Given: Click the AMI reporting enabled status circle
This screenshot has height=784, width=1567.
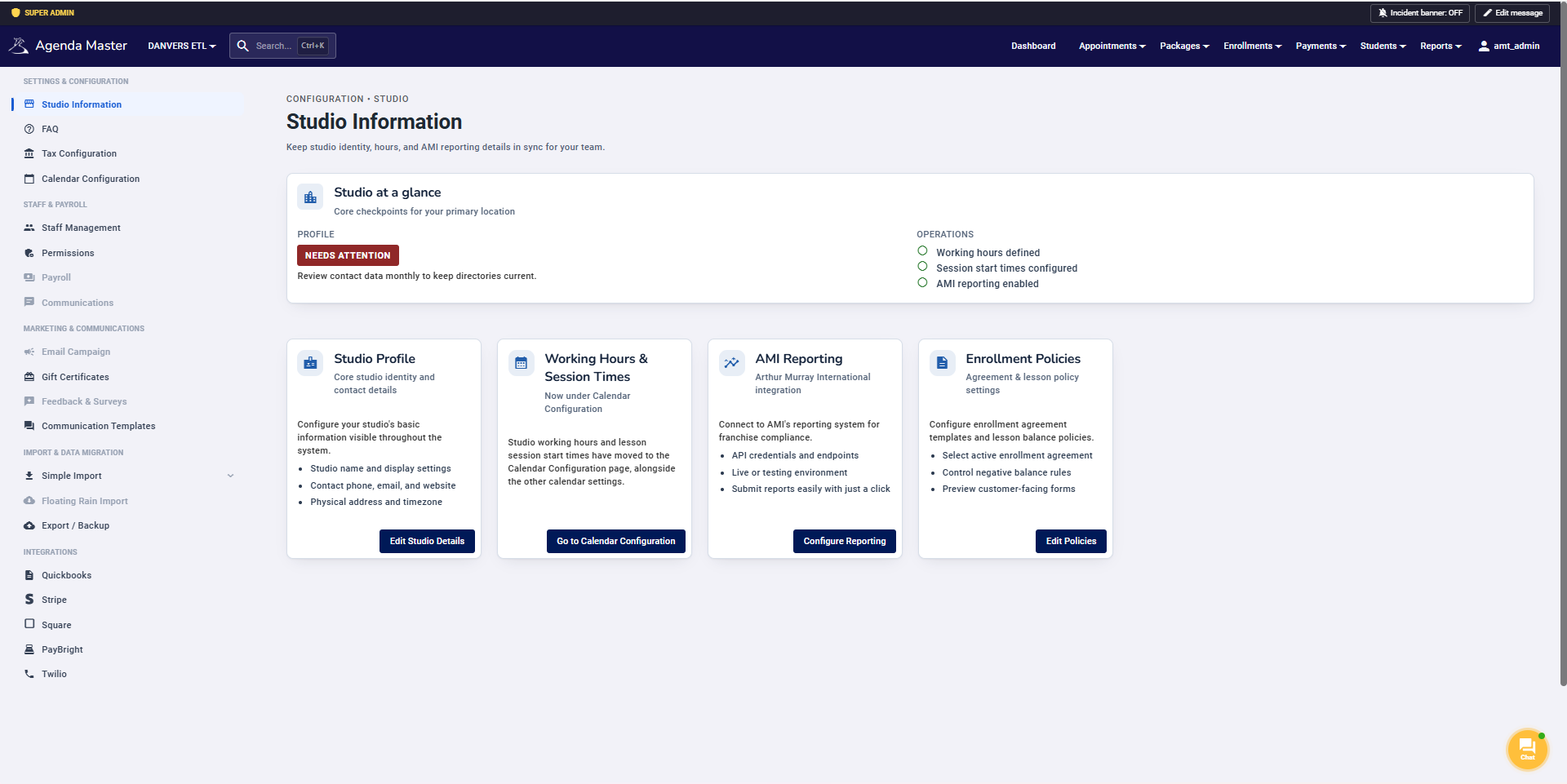Looking at the screenshot, I should pos(922,282).
